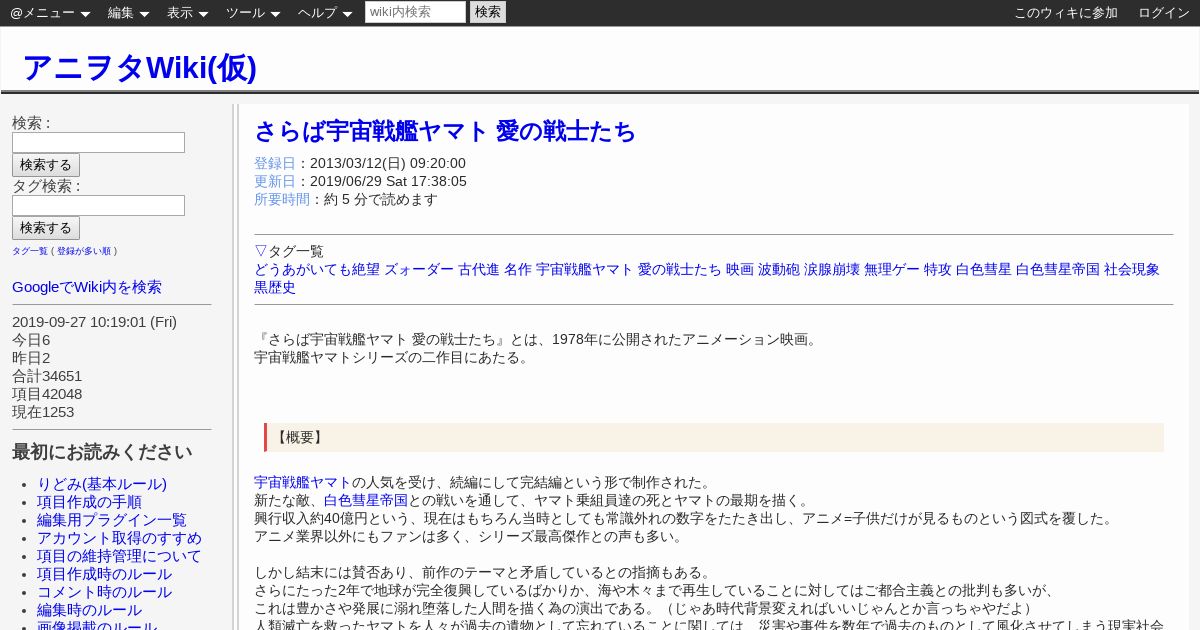Open the ツール dropdown menu

click(x=254, y=13)
